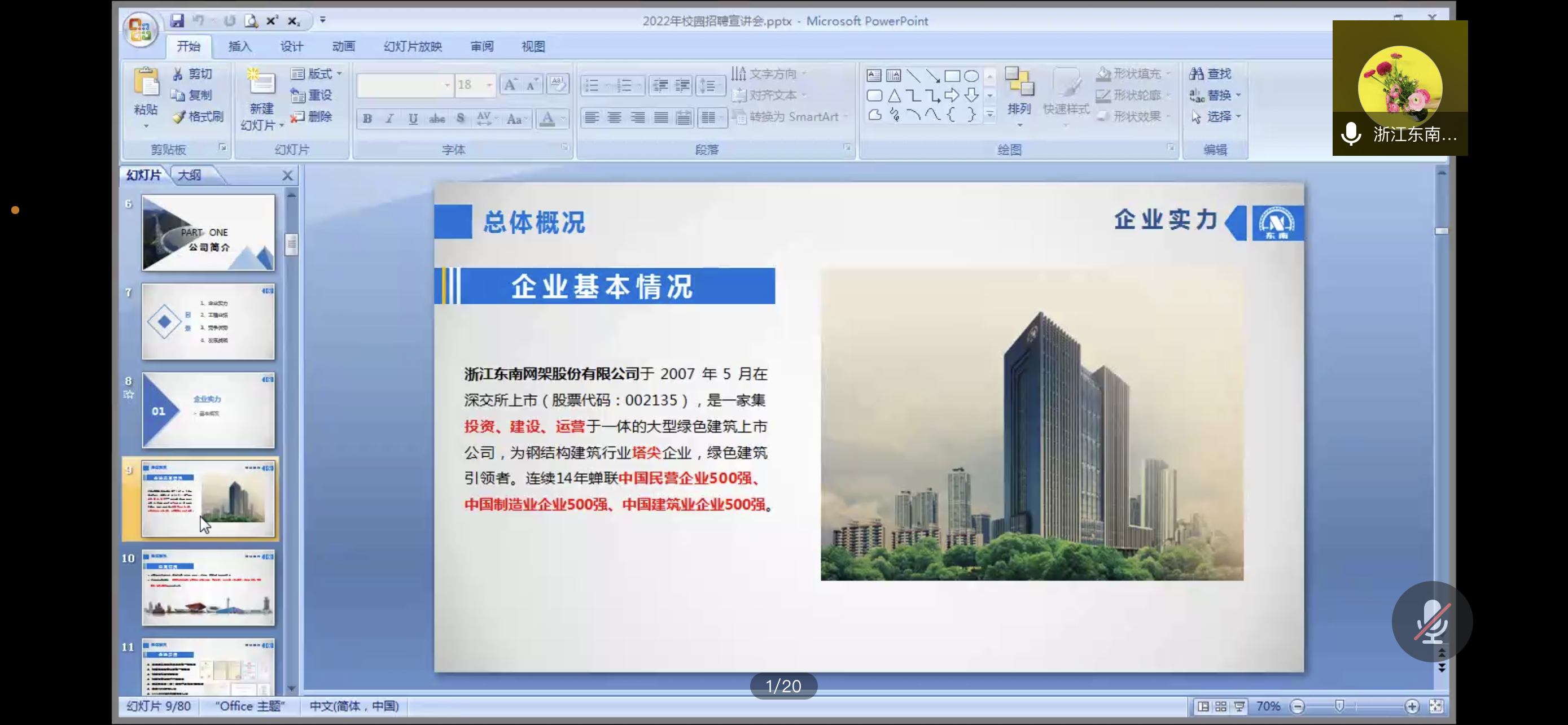Decrease font size with the small A icon
Screen dimensions: 1568x725
[532, 85]
